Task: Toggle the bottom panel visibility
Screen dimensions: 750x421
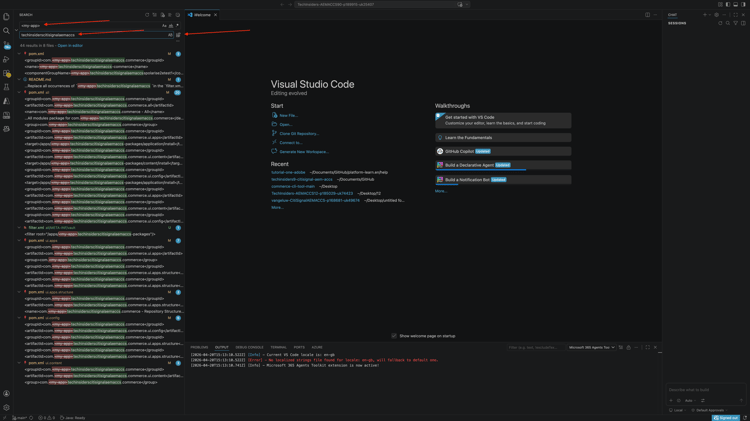Action: tap(735, 4)
